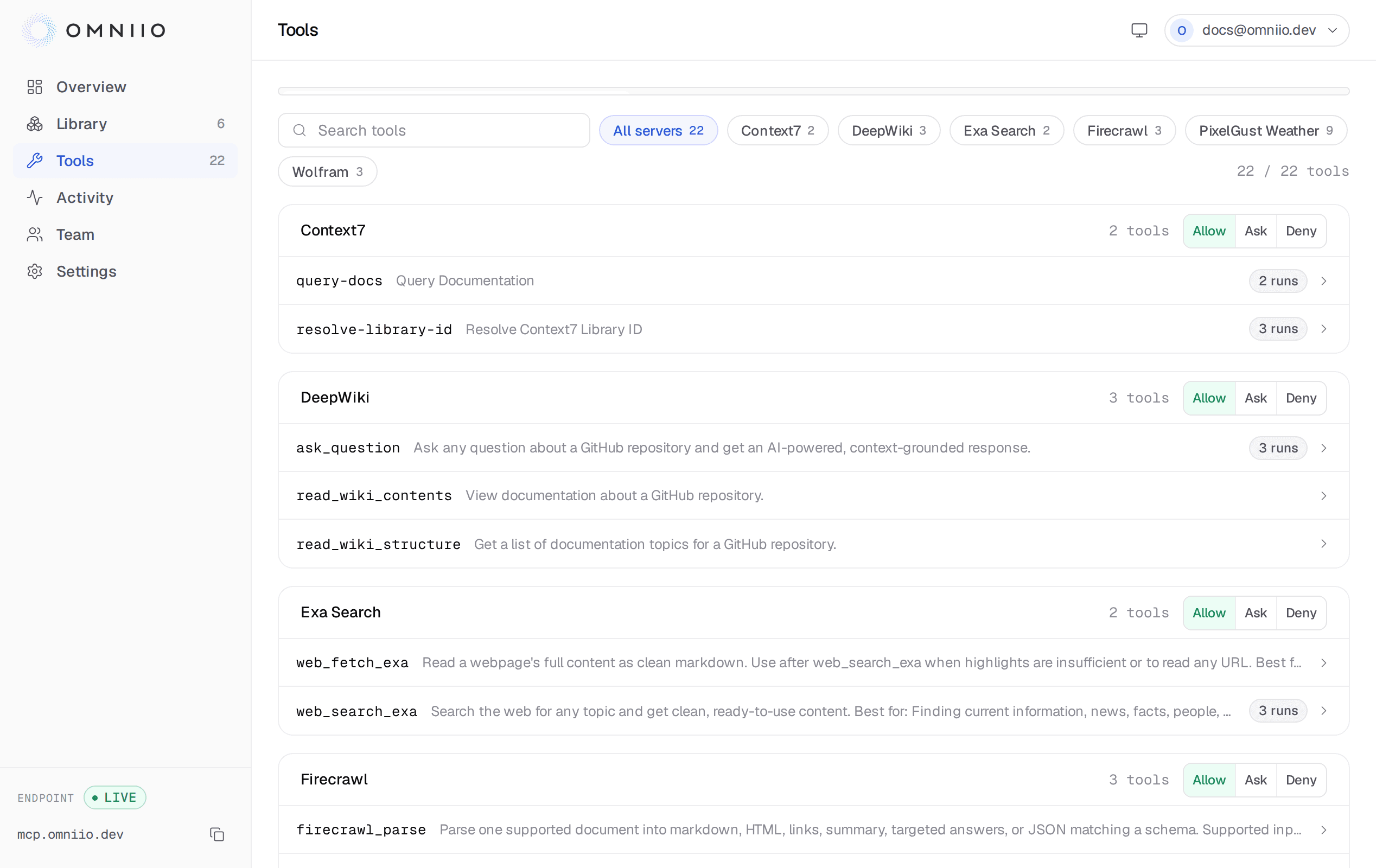Image resolution: width=1389 pixels, height=868 pixels.
Task: Click the Search tools input field
Action: click(434, 130)
